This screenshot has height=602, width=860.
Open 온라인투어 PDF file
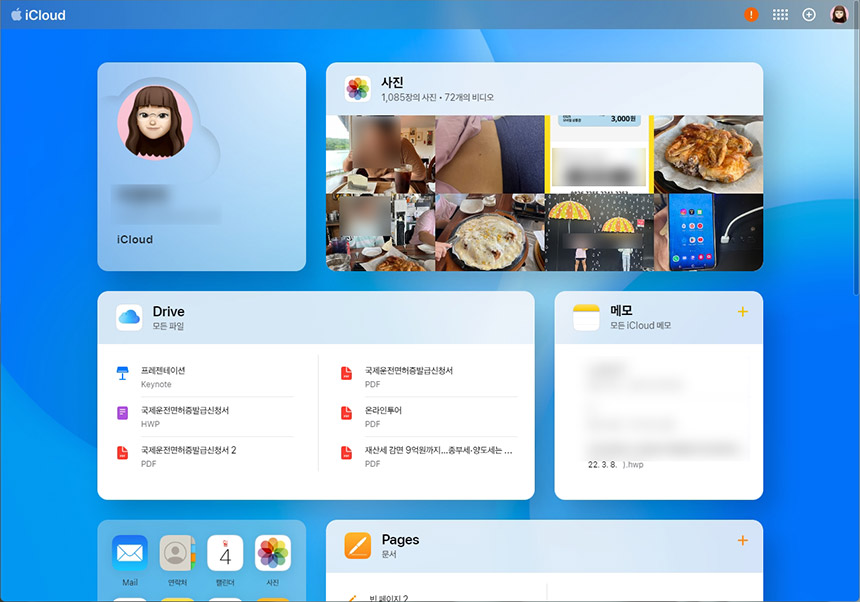pos(428,417)
